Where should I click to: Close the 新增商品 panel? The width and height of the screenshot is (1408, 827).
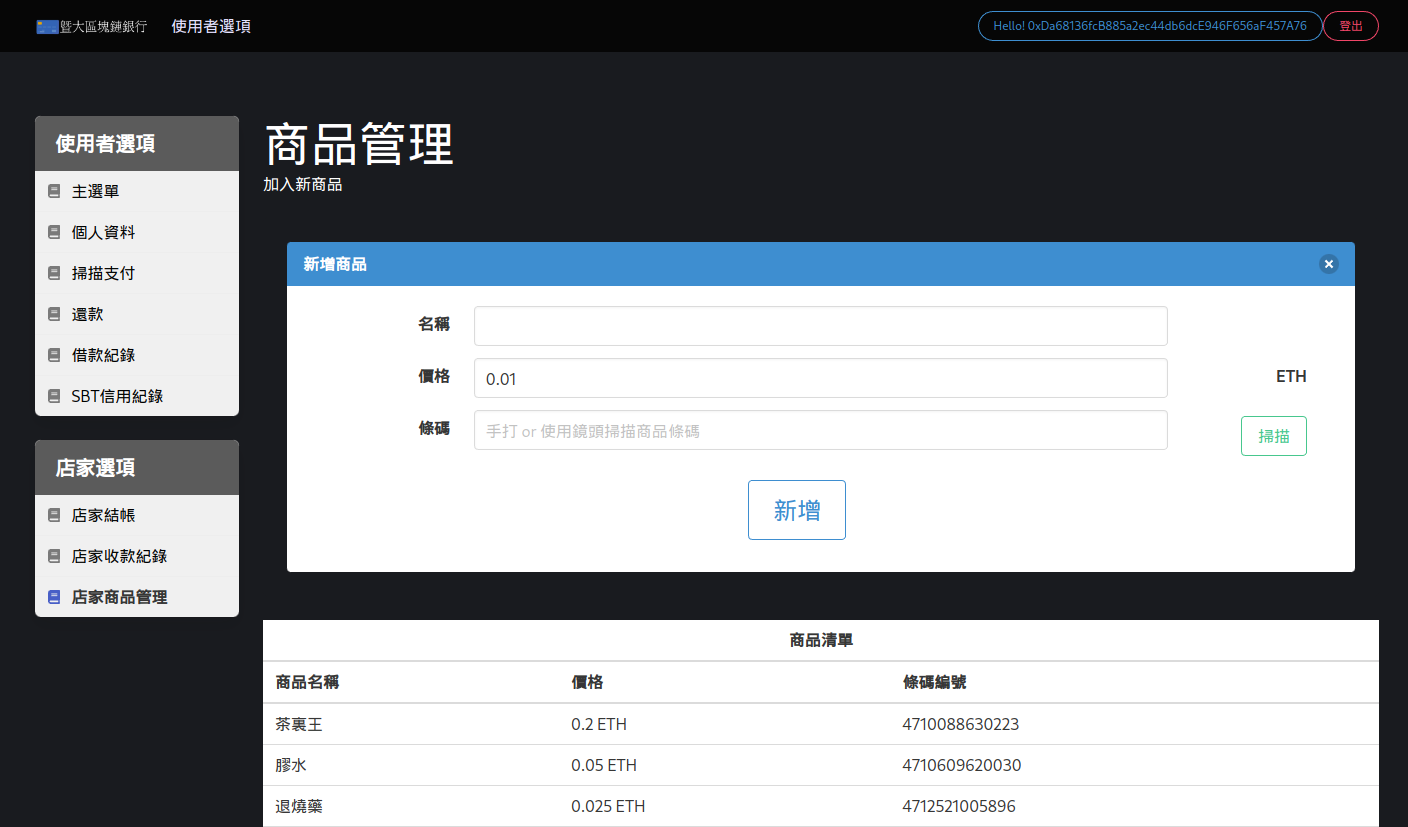(x=1328, y=264)
